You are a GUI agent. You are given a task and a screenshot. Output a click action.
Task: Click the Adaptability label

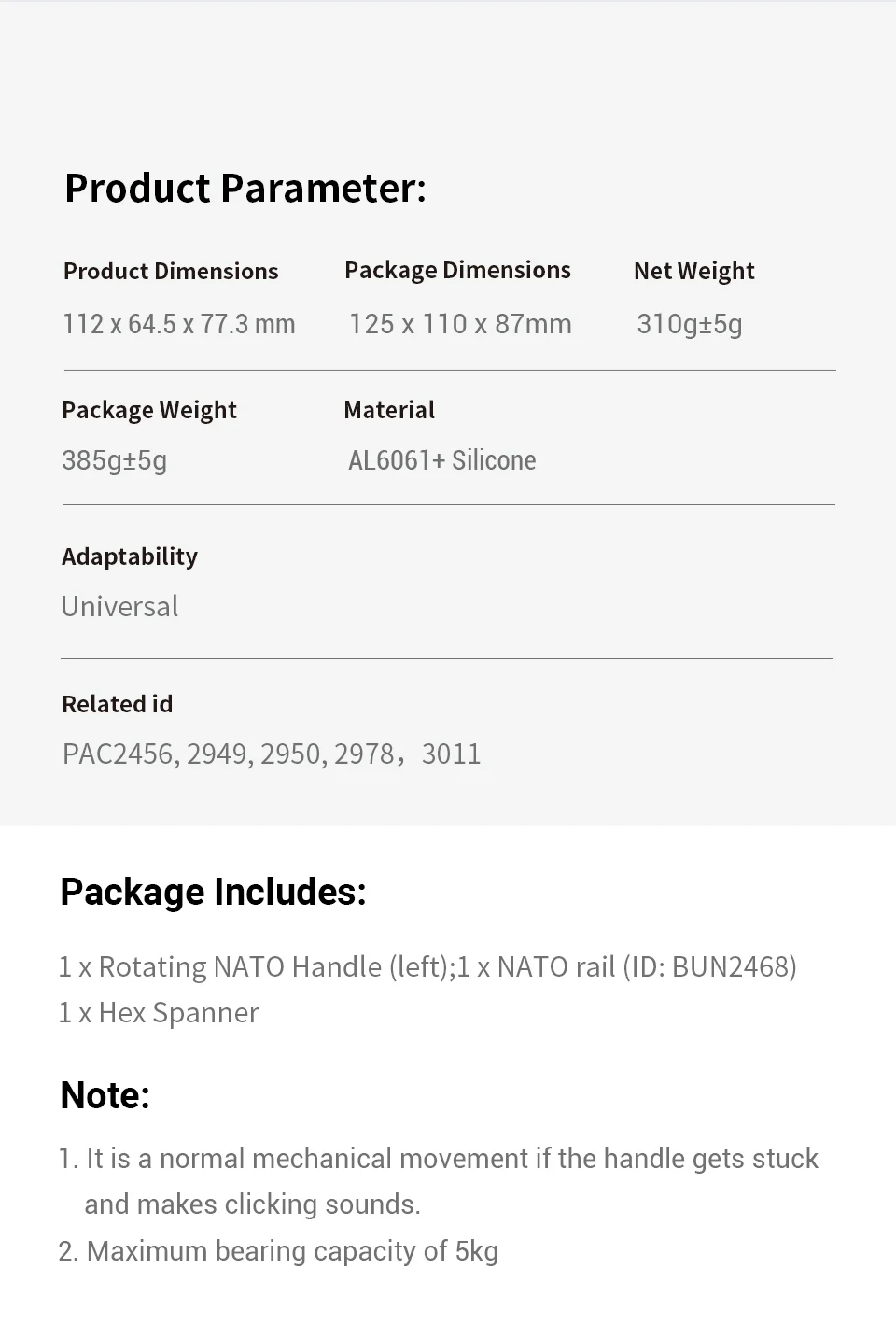pyautogui.click(x=130, y=556)
